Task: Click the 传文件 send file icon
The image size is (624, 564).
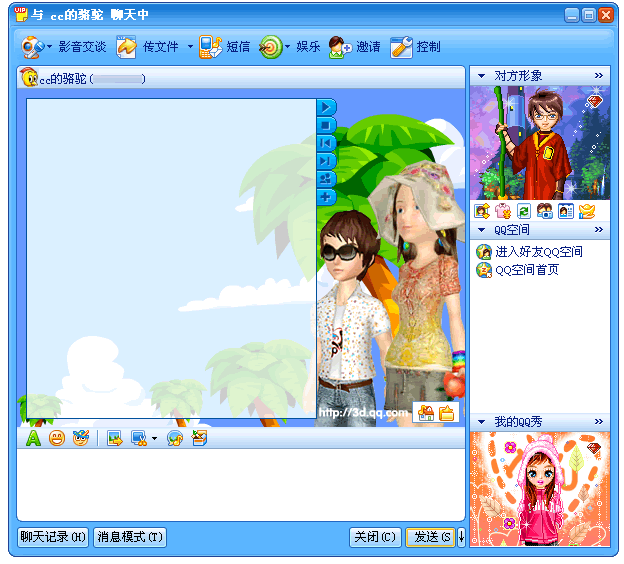Action: pyautogui.click(x=126, y=47)
